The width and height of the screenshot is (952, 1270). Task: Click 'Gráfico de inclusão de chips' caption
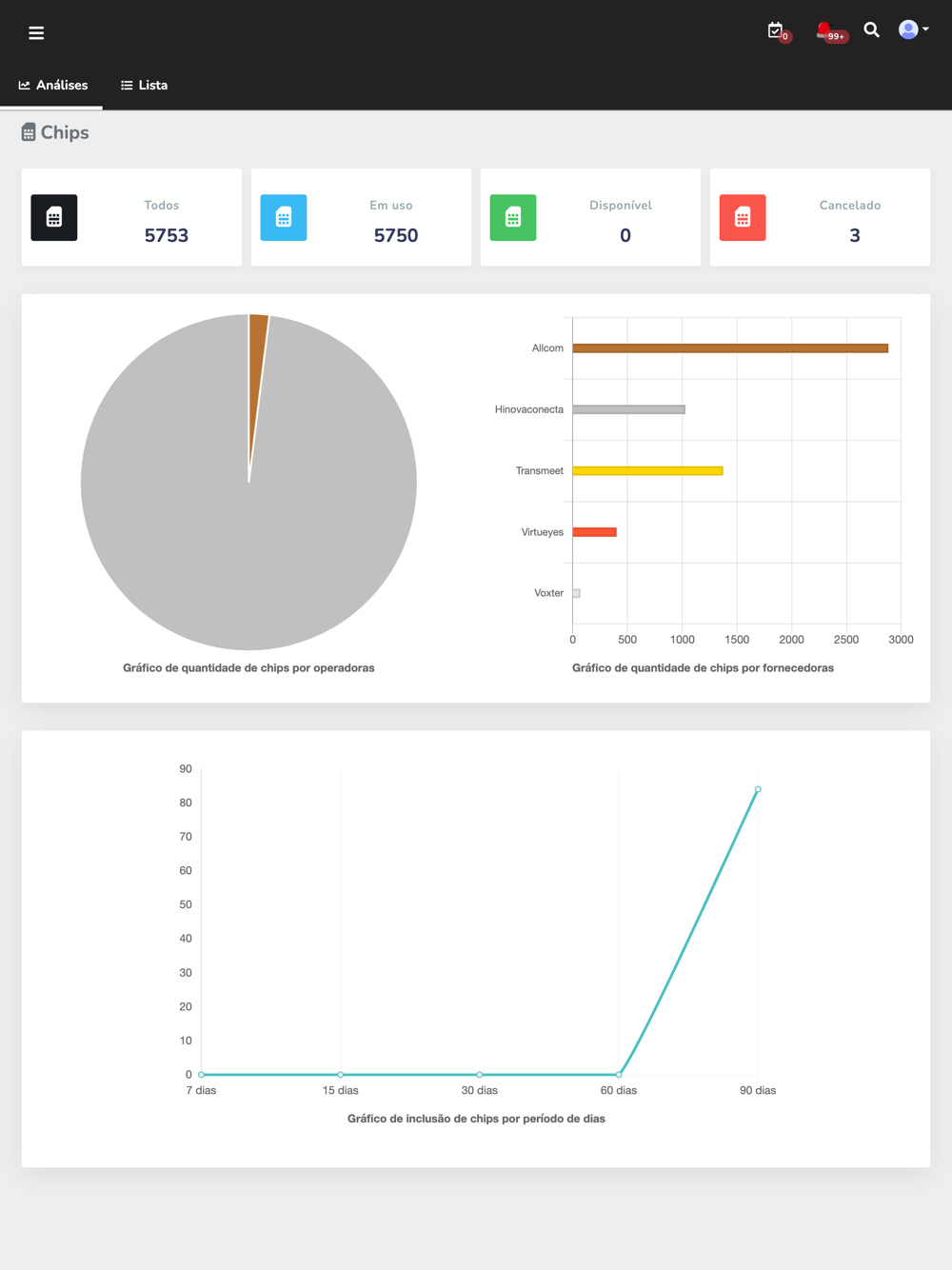(476, 1119)
